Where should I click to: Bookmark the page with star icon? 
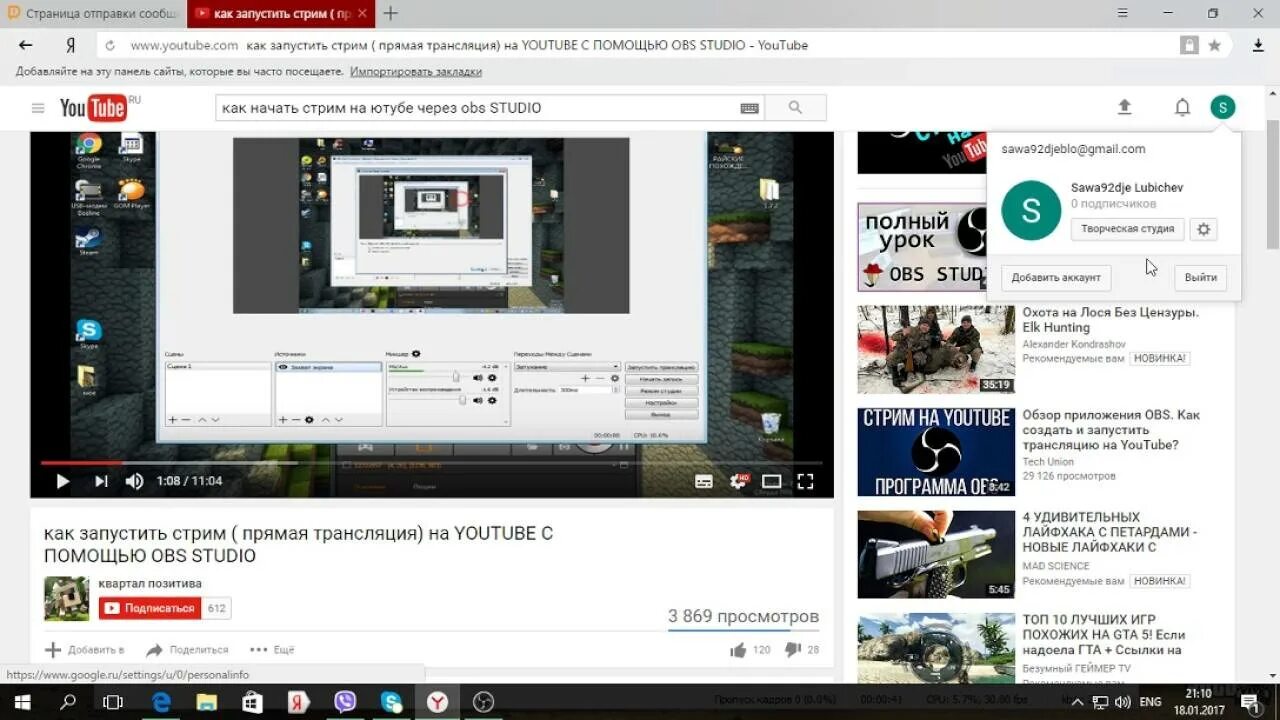(x=1214, y=45)
